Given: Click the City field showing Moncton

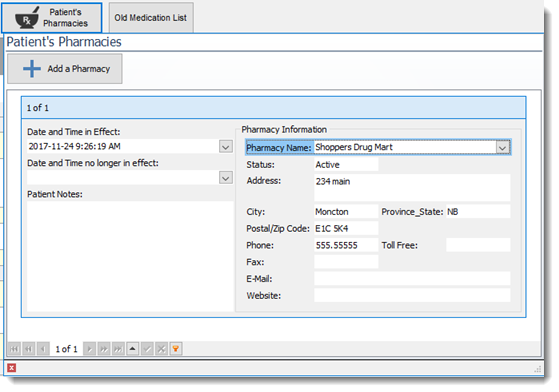Looking at the screenshot, I should click(346, 212).
